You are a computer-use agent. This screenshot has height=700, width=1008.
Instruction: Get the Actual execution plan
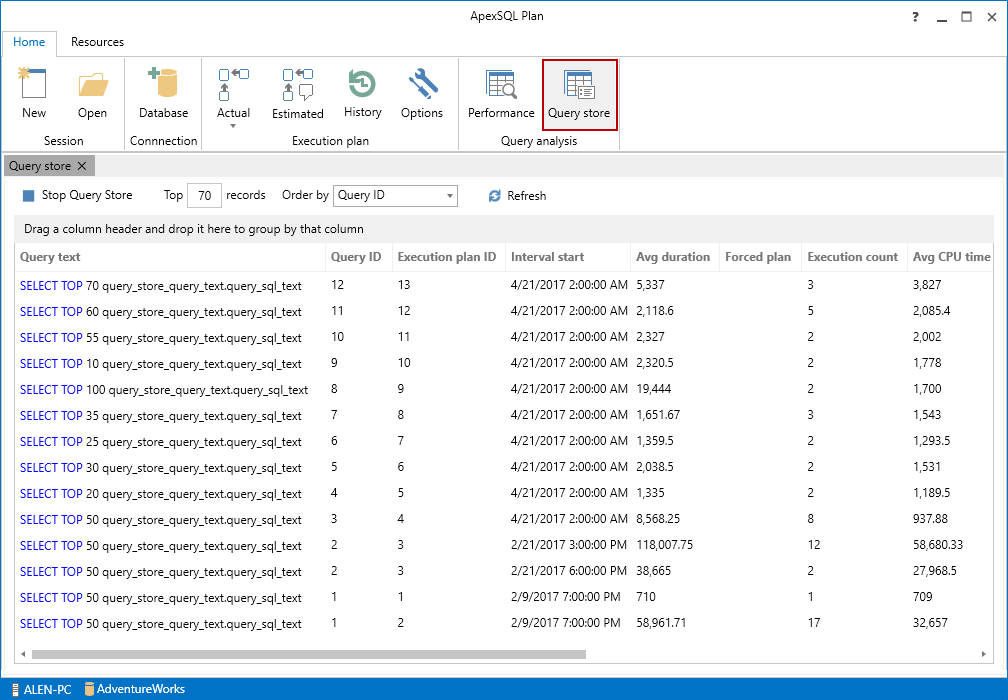pyautogui.click(x=233, y=94)
